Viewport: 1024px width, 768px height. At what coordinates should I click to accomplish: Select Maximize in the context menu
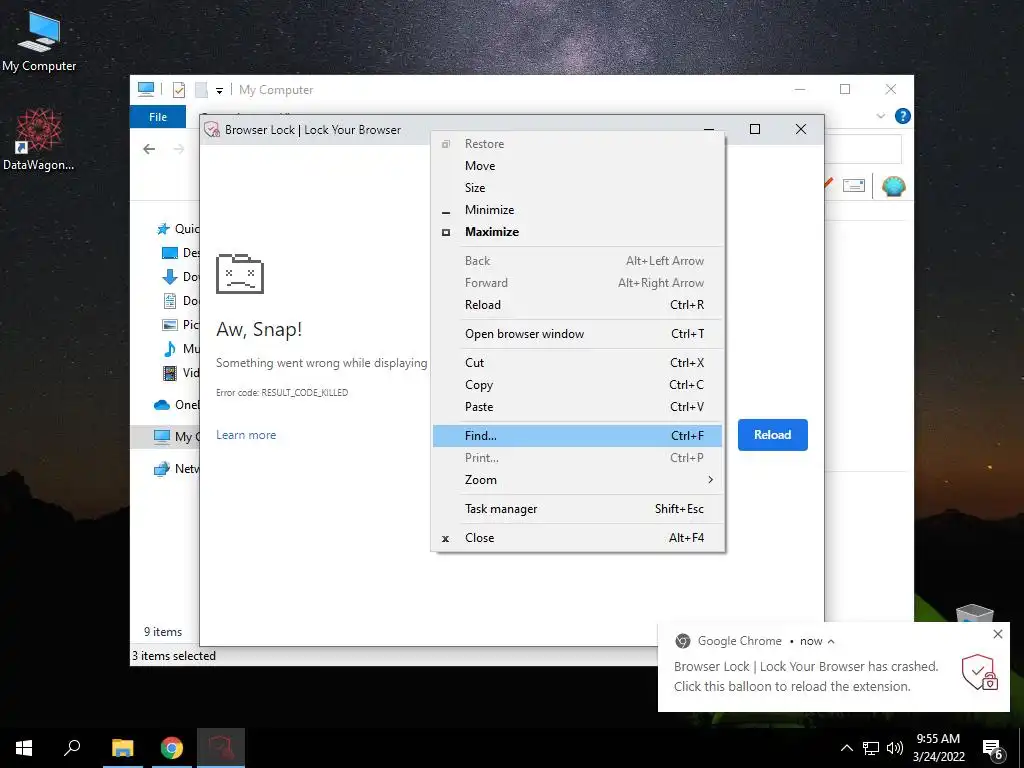click(x=577, y=232)
